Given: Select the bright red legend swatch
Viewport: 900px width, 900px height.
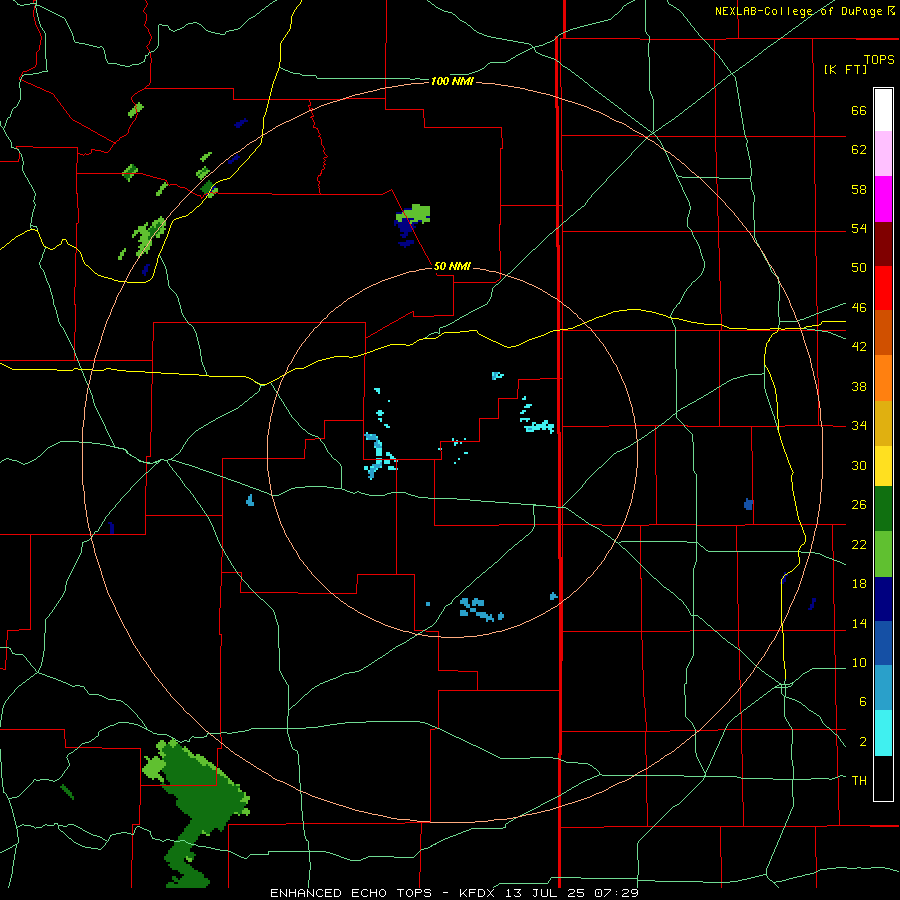Looking at the screenshot, I should 883,288.
